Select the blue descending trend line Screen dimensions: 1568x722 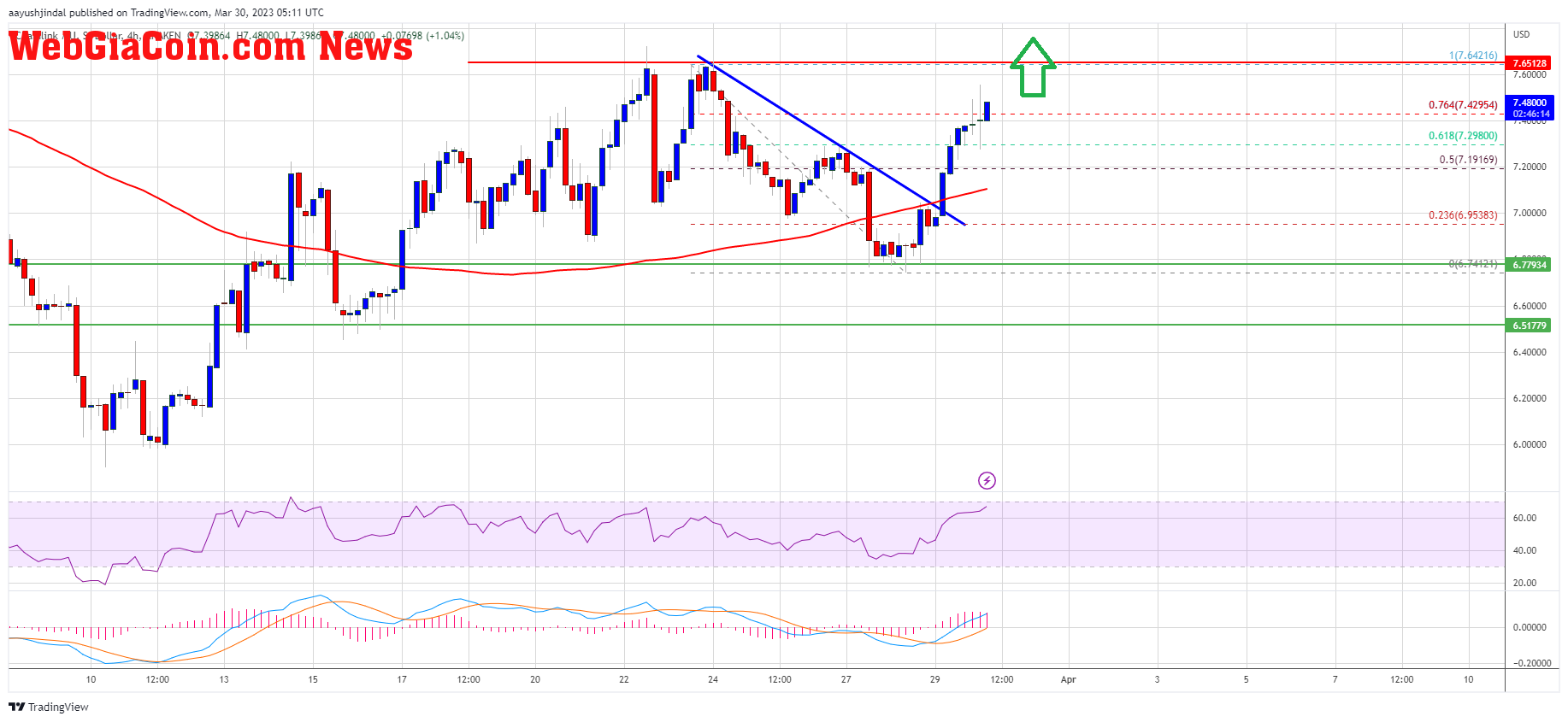point(831,140)
